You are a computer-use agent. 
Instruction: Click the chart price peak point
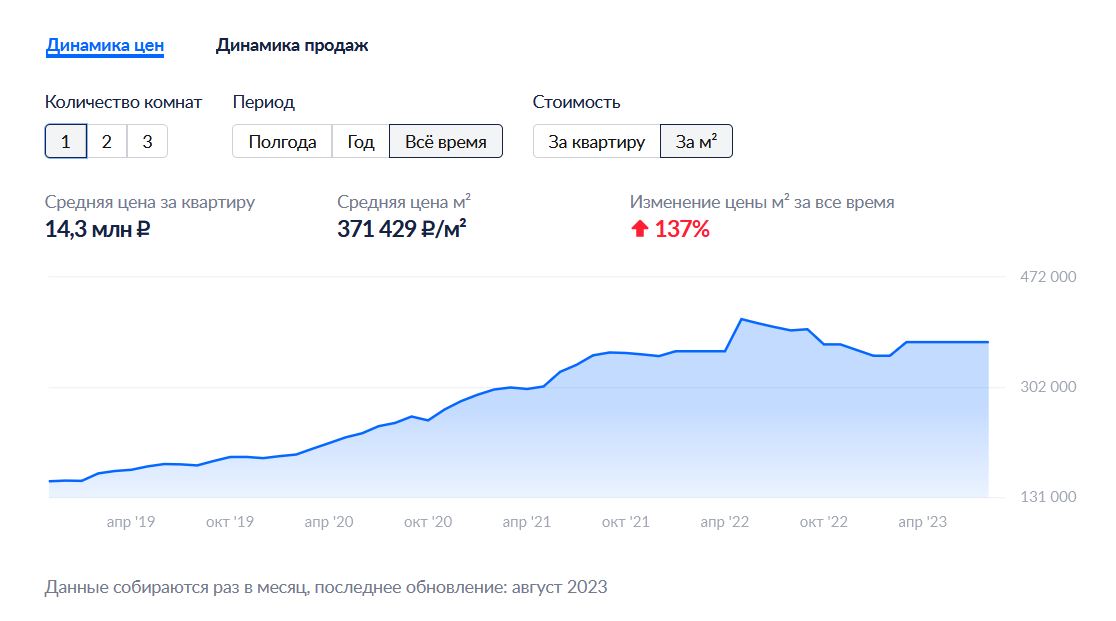pos(742,319)
